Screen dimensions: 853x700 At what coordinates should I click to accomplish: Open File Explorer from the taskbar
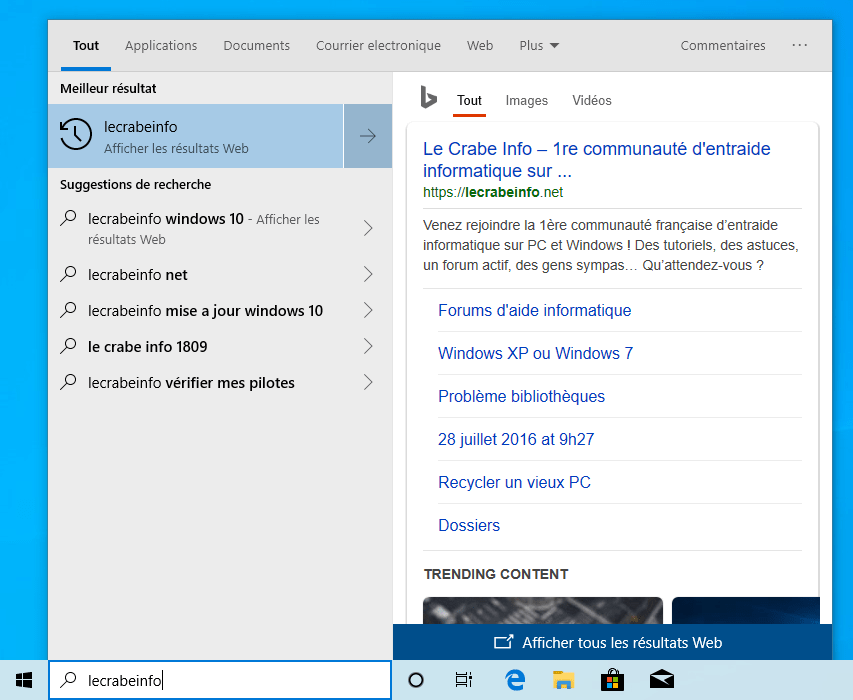click(563, 680)
